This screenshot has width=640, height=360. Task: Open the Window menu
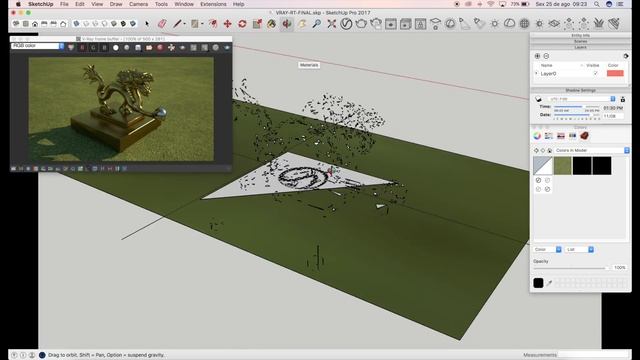[x=184, y=4]
